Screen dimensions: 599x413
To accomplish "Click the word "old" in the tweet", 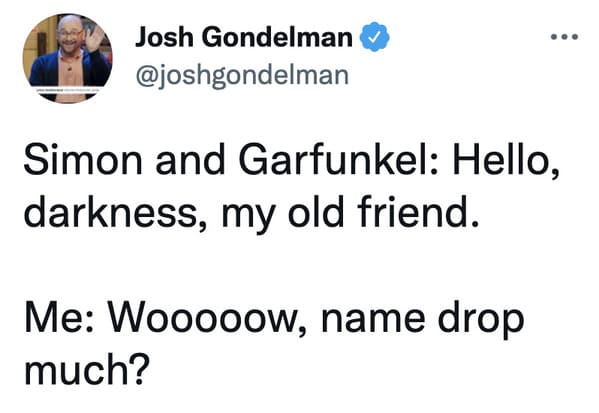I will click(x=316, y=211).
